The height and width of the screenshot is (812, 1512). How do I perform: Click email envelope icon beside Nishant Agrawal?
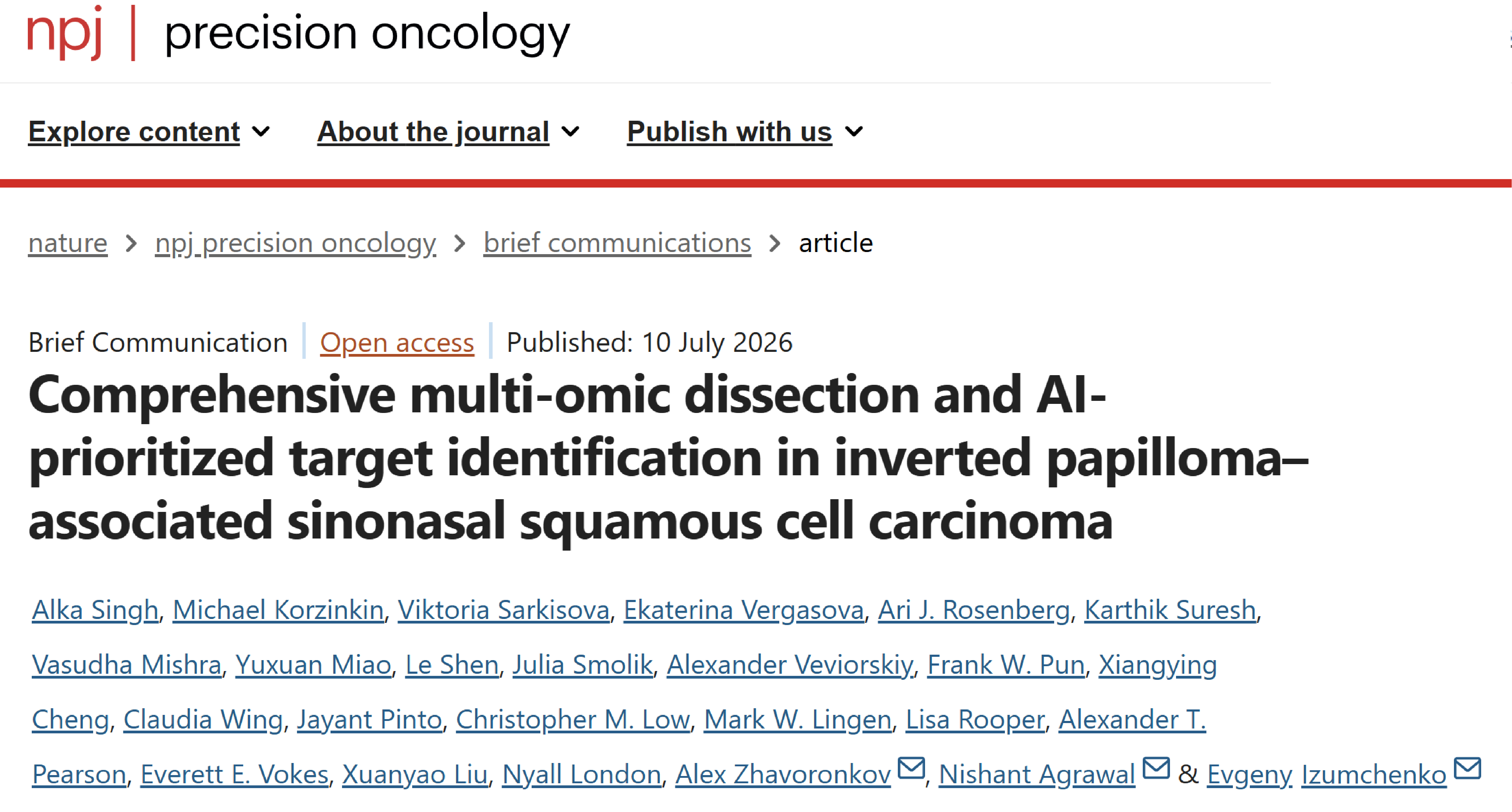[1156, 768]
